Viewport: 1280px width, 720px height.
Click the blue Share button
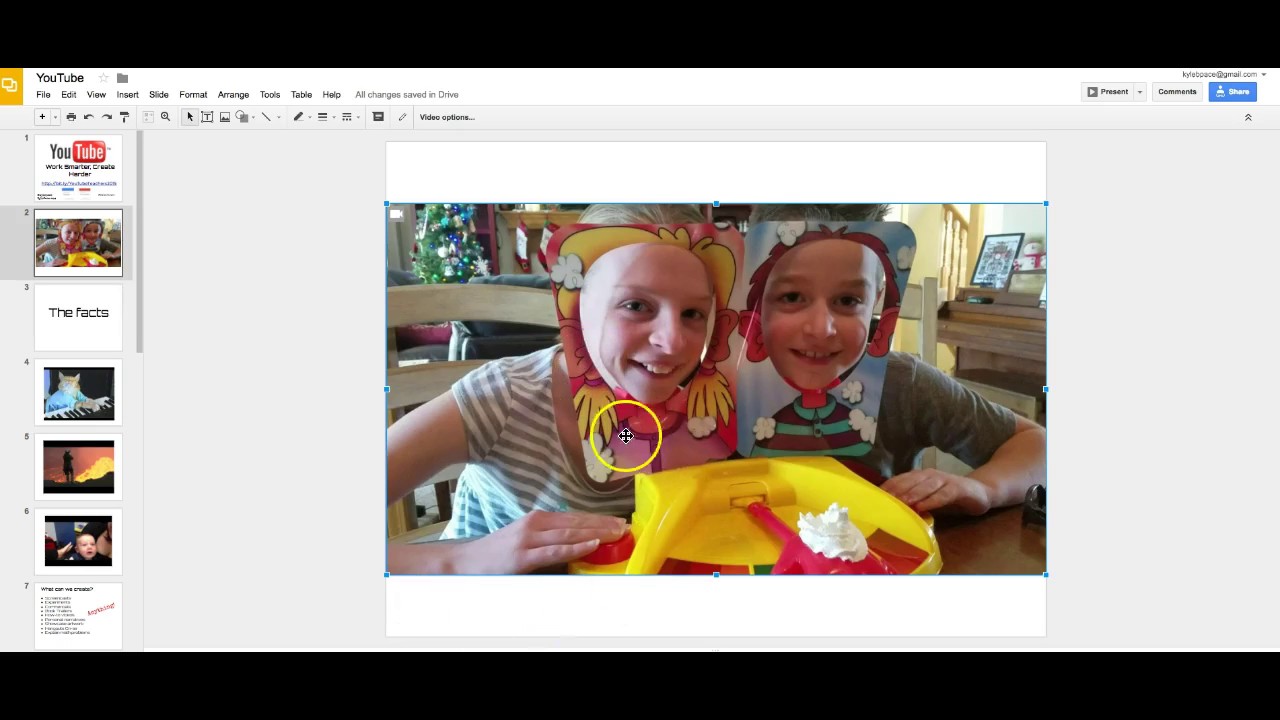(x=1232, y=92)
